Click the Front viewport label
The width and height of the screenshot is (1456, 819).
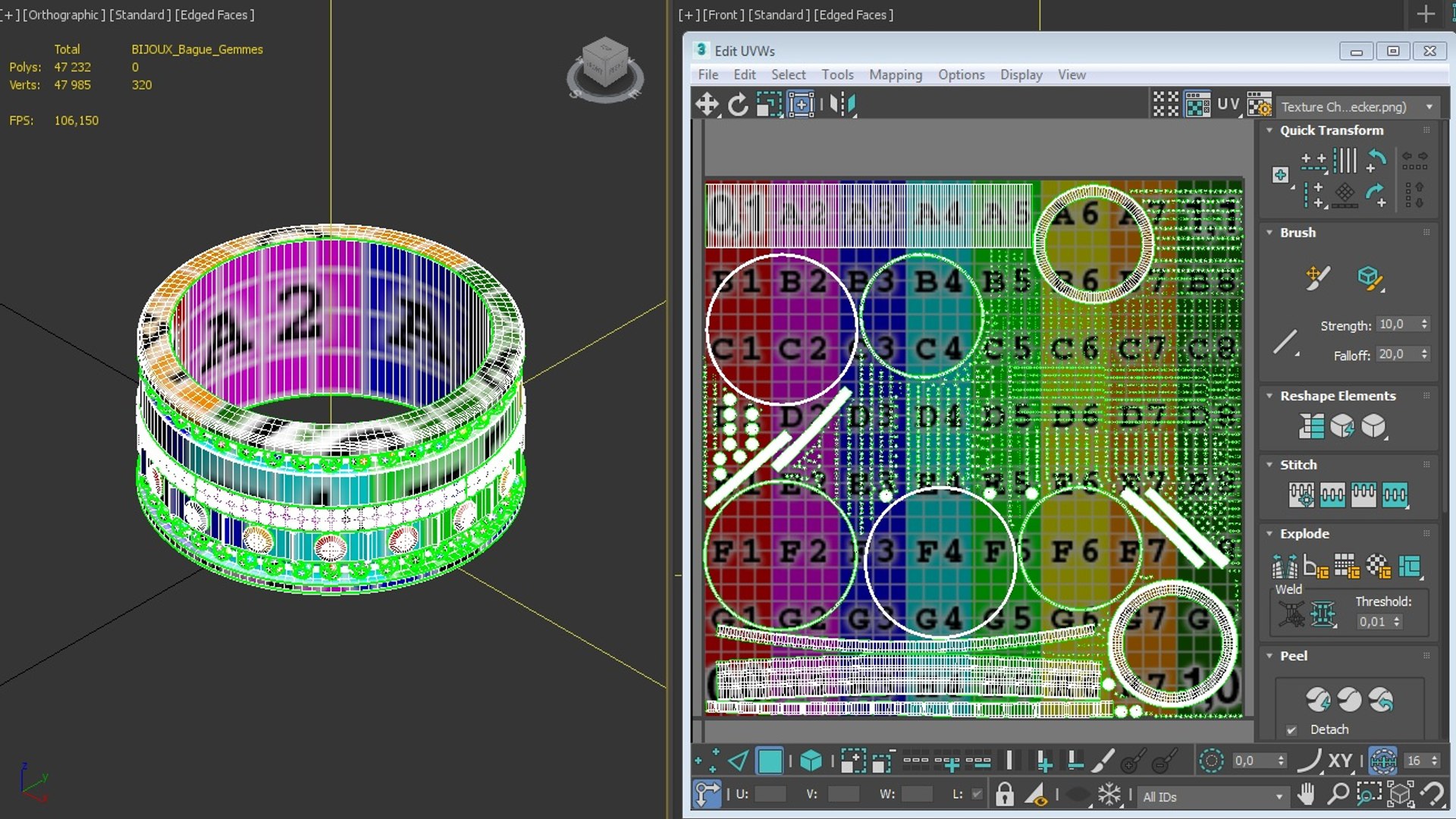[x=723, y=14]
